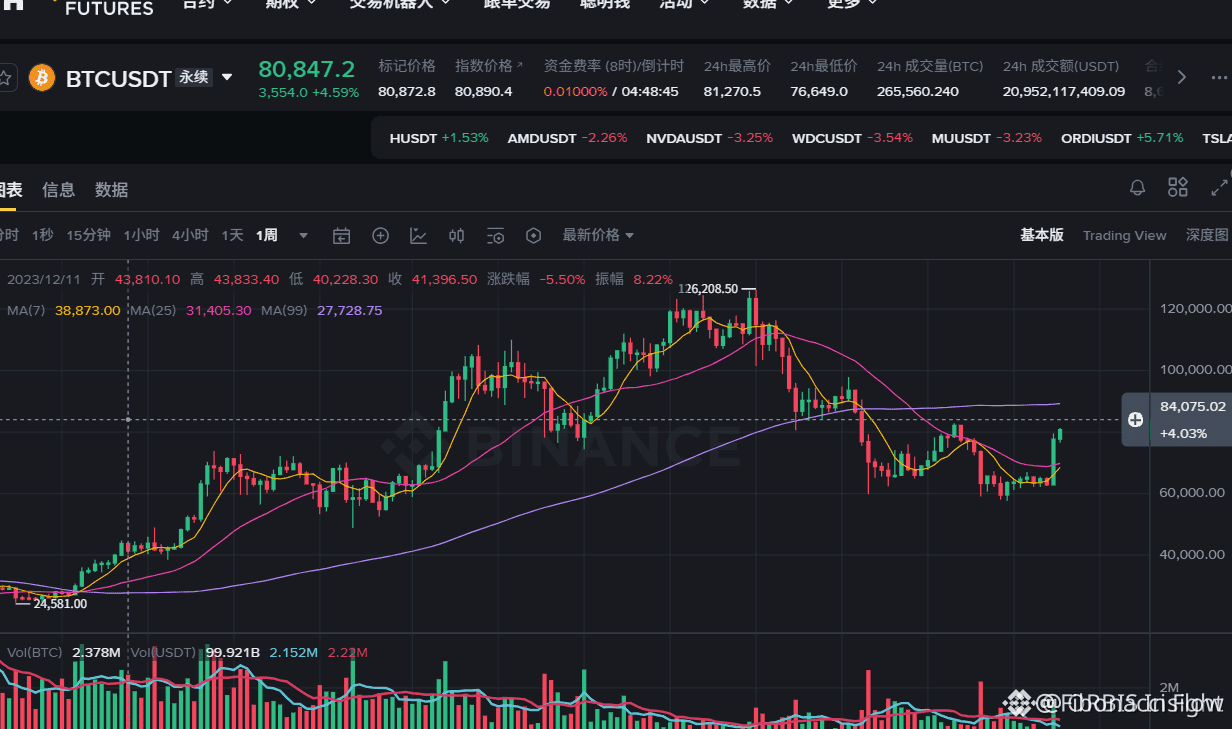Click the MA(99) indicator label
The height and width of the screenshot is (729, 1232).
click(285, 310)
